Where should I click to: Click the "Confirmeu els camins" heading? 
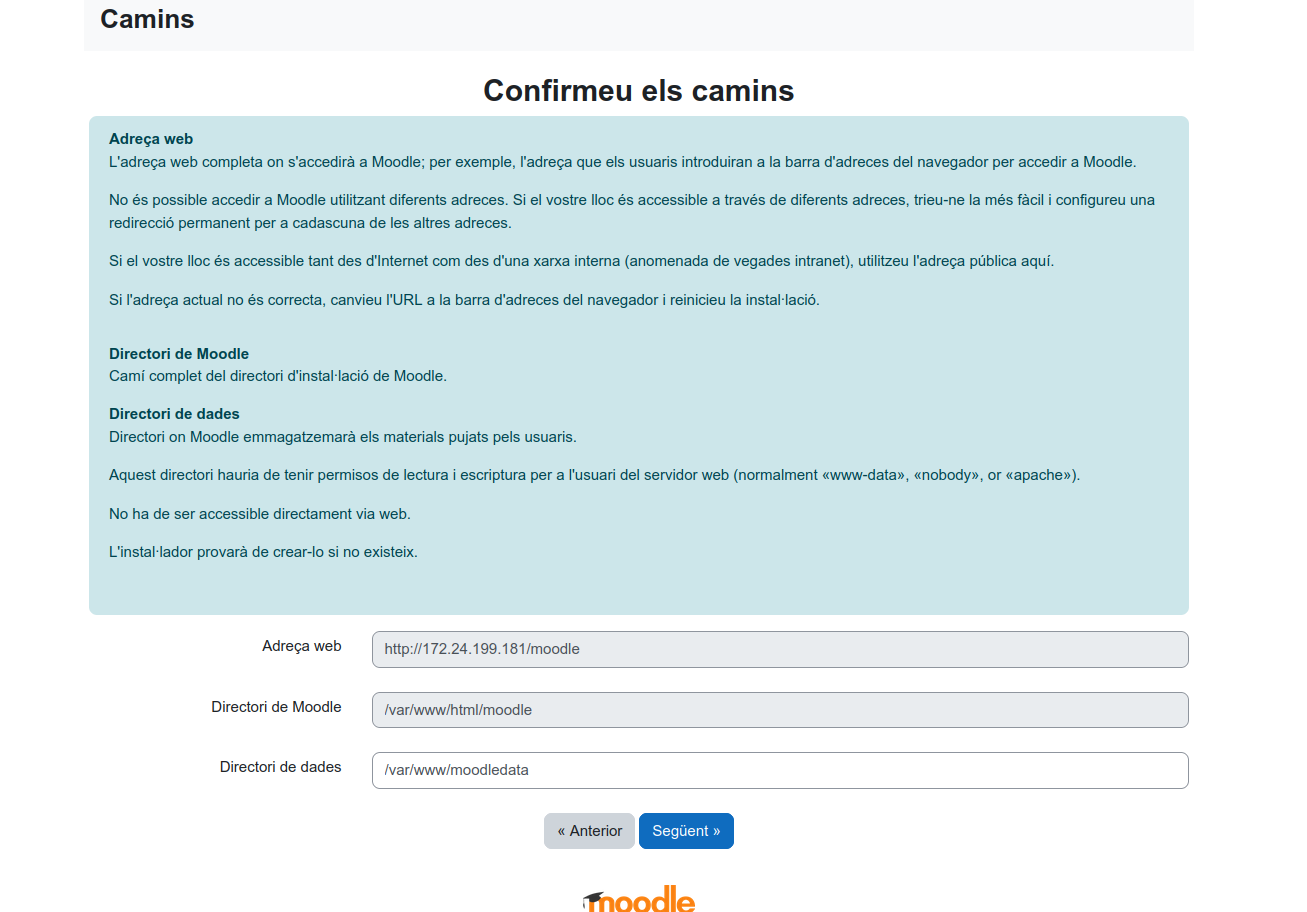click(x=639, y=91)
